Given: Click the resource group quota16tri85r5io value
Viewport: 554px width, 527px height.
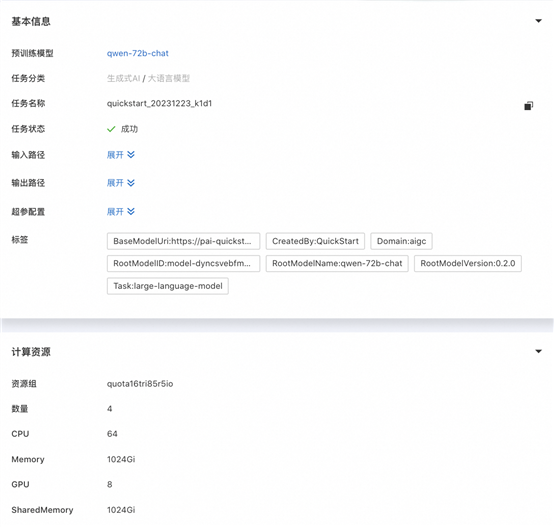Looking at the screenshot, I should pyautogui.click(x=140, y=384).
